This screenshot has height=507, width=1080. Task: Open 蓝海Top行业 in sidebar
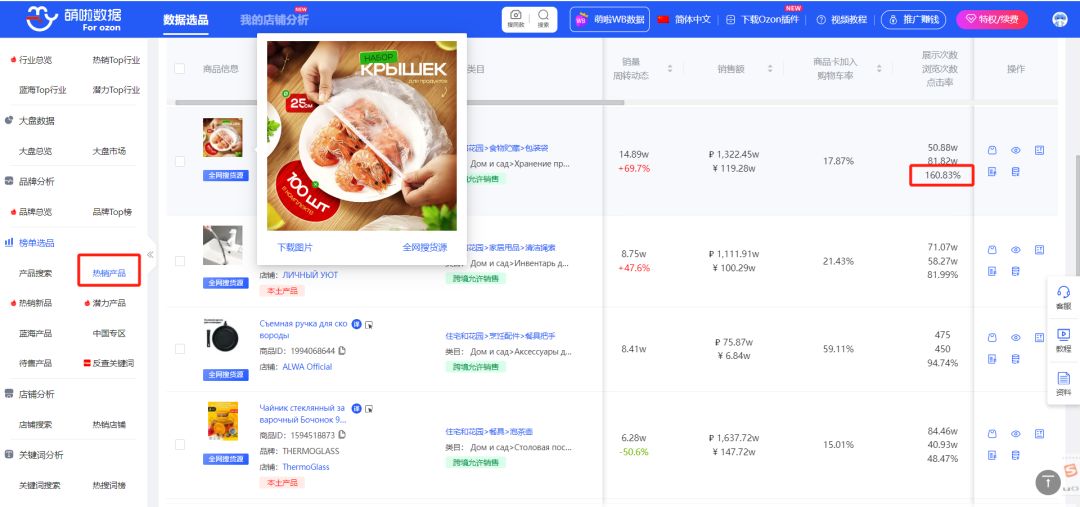click(x=43, y=90)
